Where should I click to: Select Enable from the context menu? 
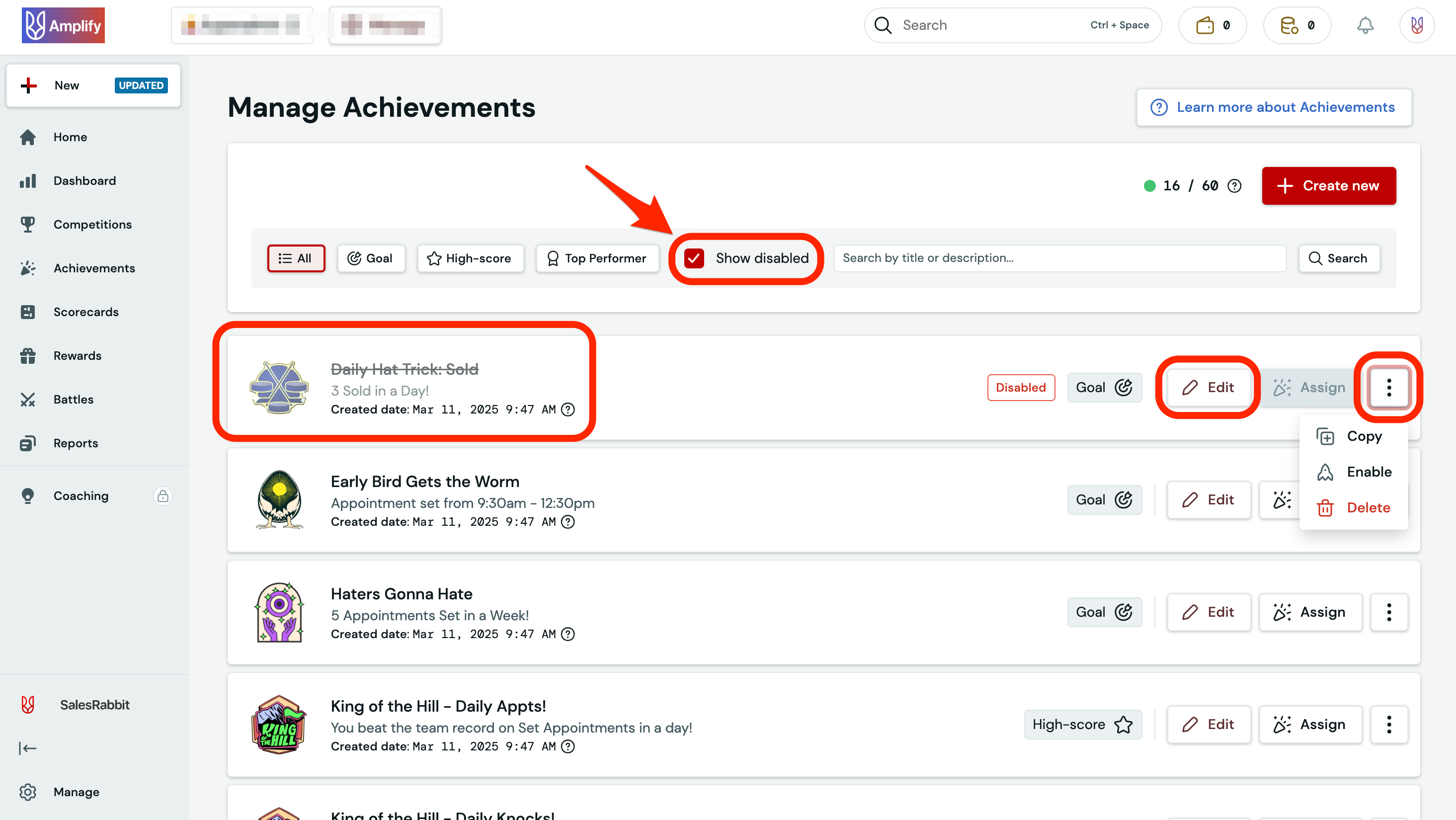(1369, 472)
